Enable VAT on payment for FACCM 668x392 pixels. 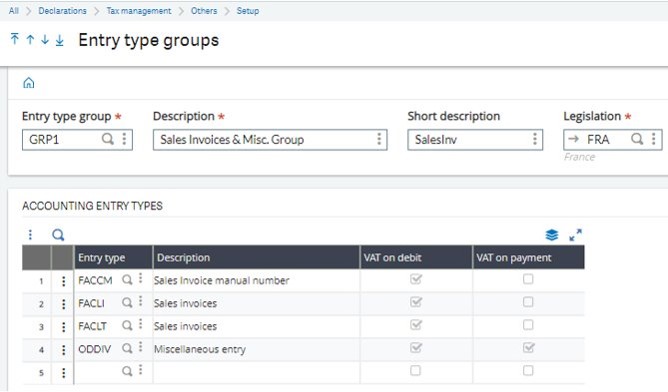click(528, 279)
